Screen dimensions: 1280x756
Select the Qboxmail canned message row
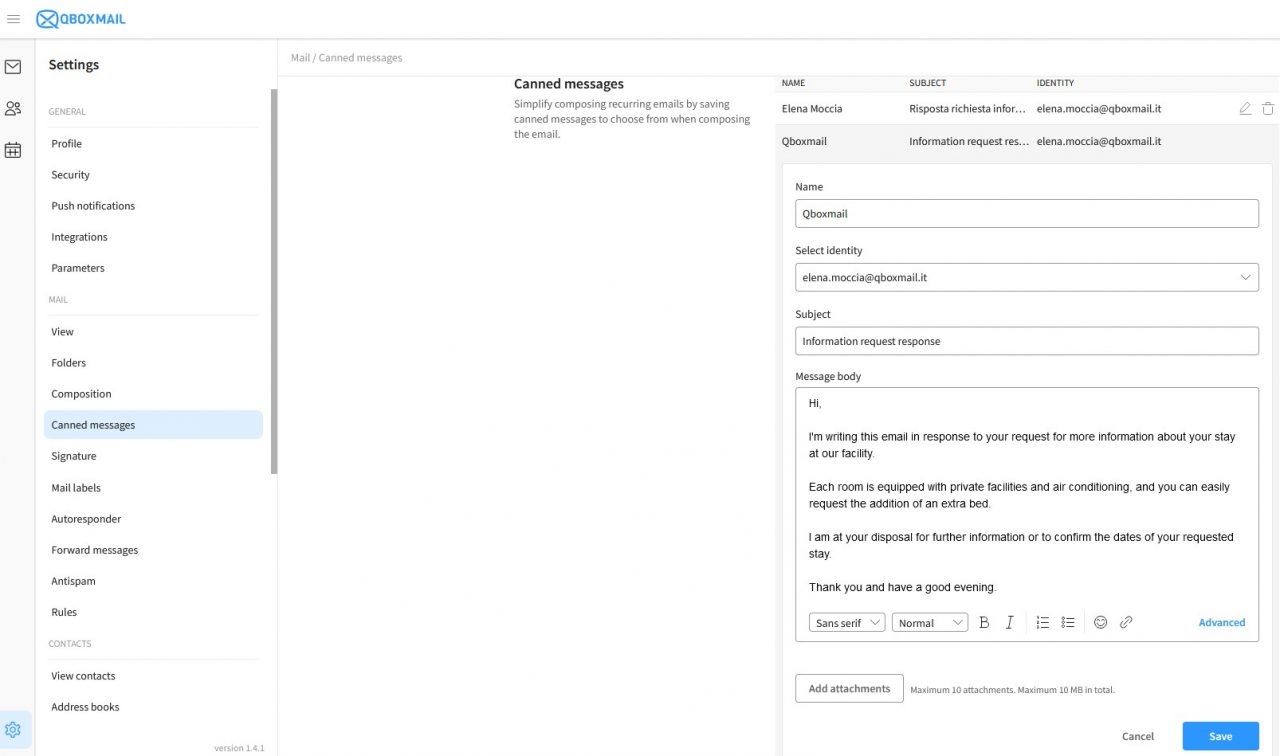tap(1027, 142)
